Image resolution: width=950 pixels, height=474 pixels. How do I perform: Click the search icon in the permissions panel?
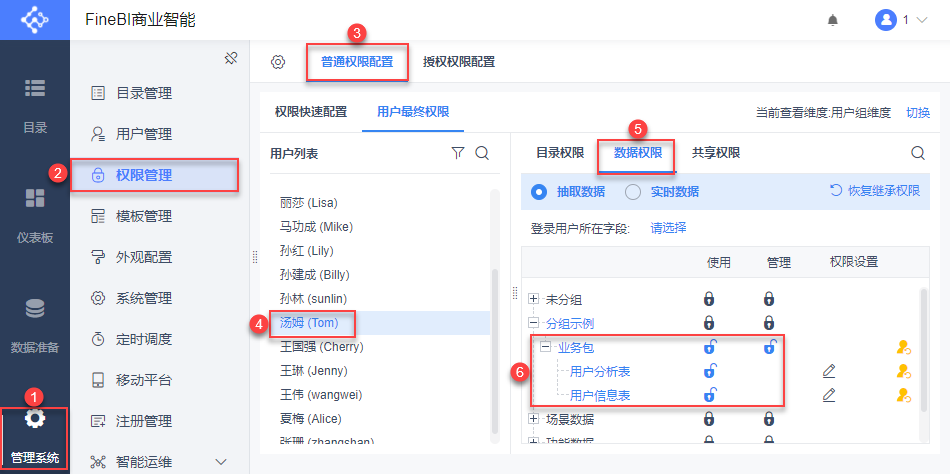[917, 153]
